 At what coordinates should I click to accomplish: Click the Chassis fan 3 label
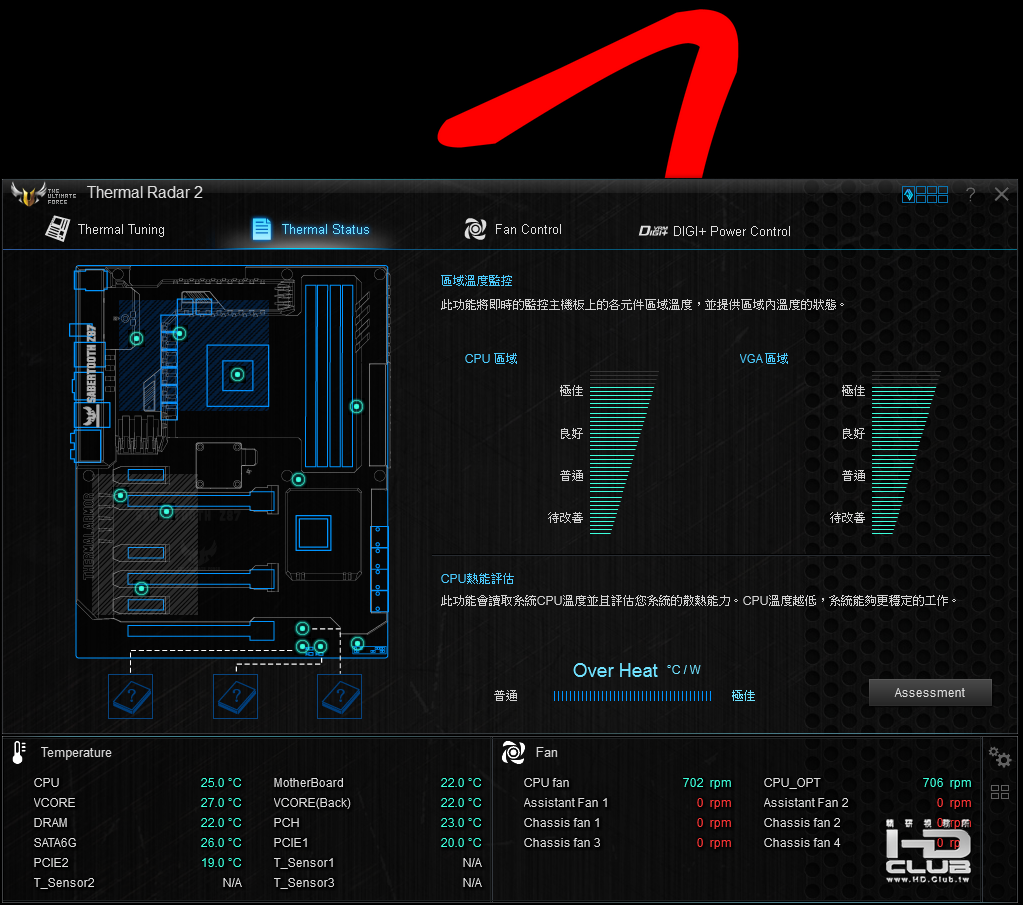click(562, 843)
